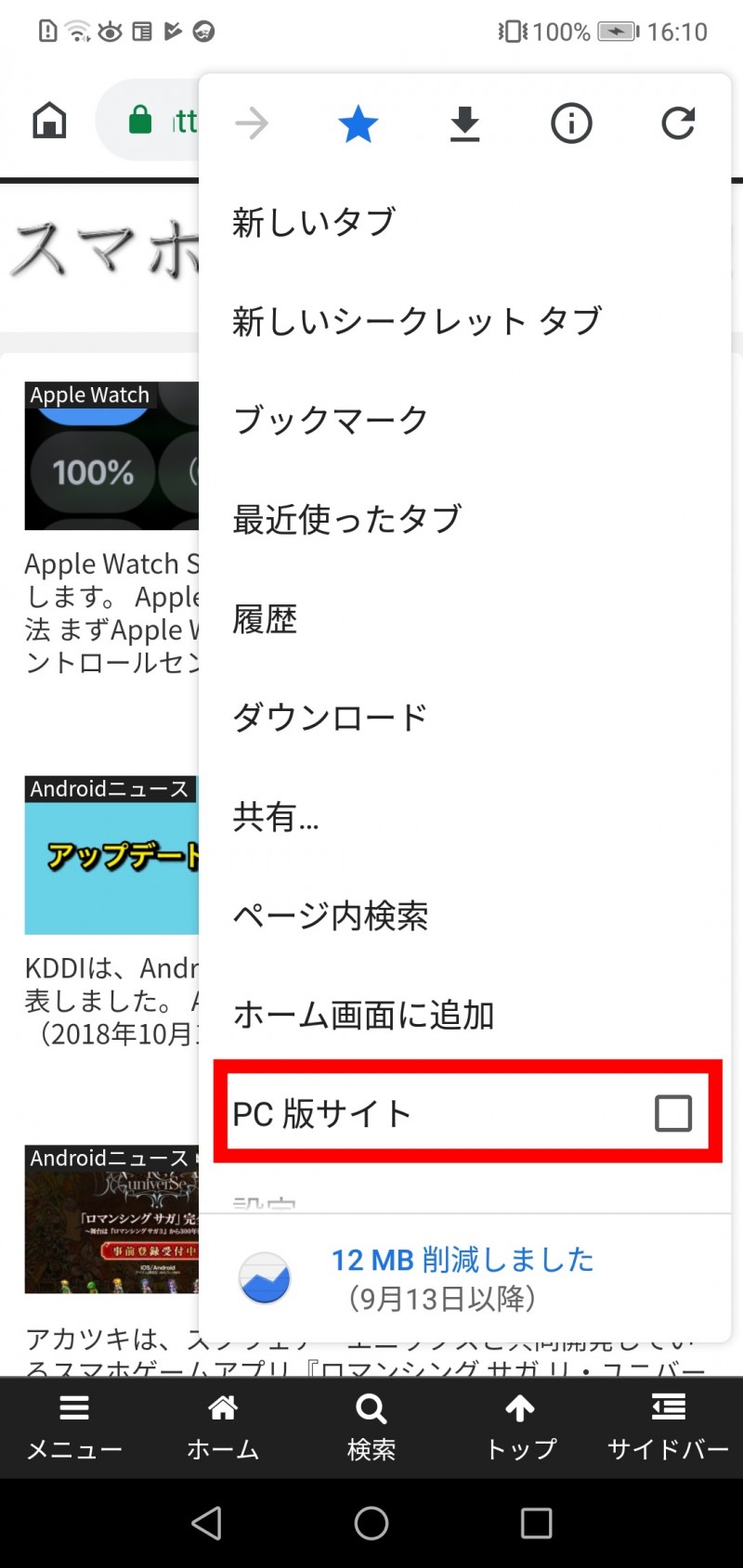Tap the 12 MB 削減しました data saver link
Viewport: 743px width, 1568px height.
point(463,1260)
